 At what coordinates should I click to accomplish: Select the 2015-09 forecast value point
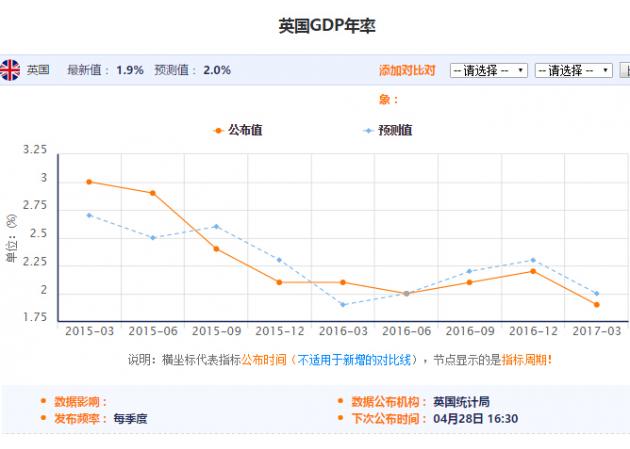coord(216,227)
